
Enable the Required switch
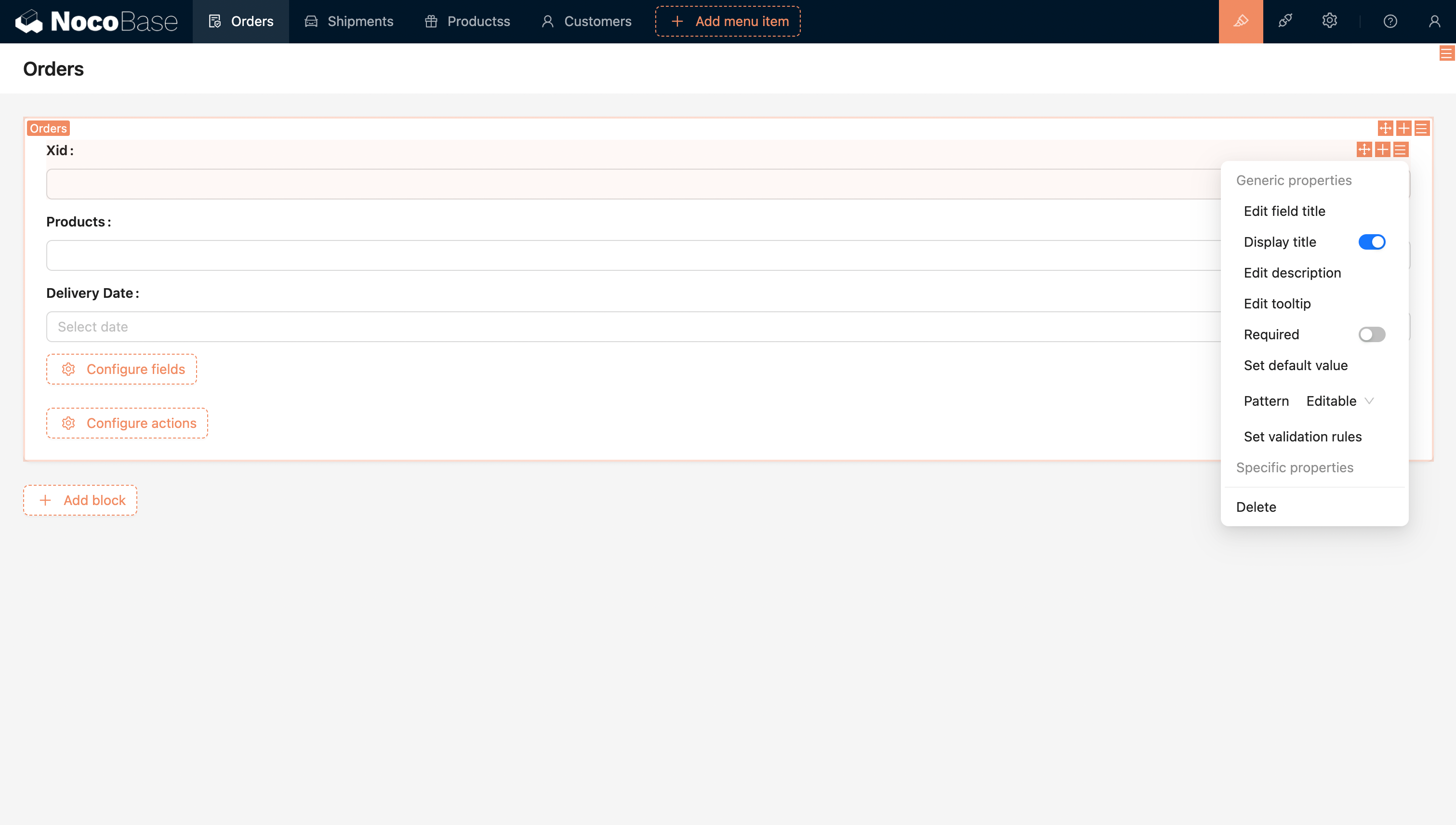tap(1372, 334)
